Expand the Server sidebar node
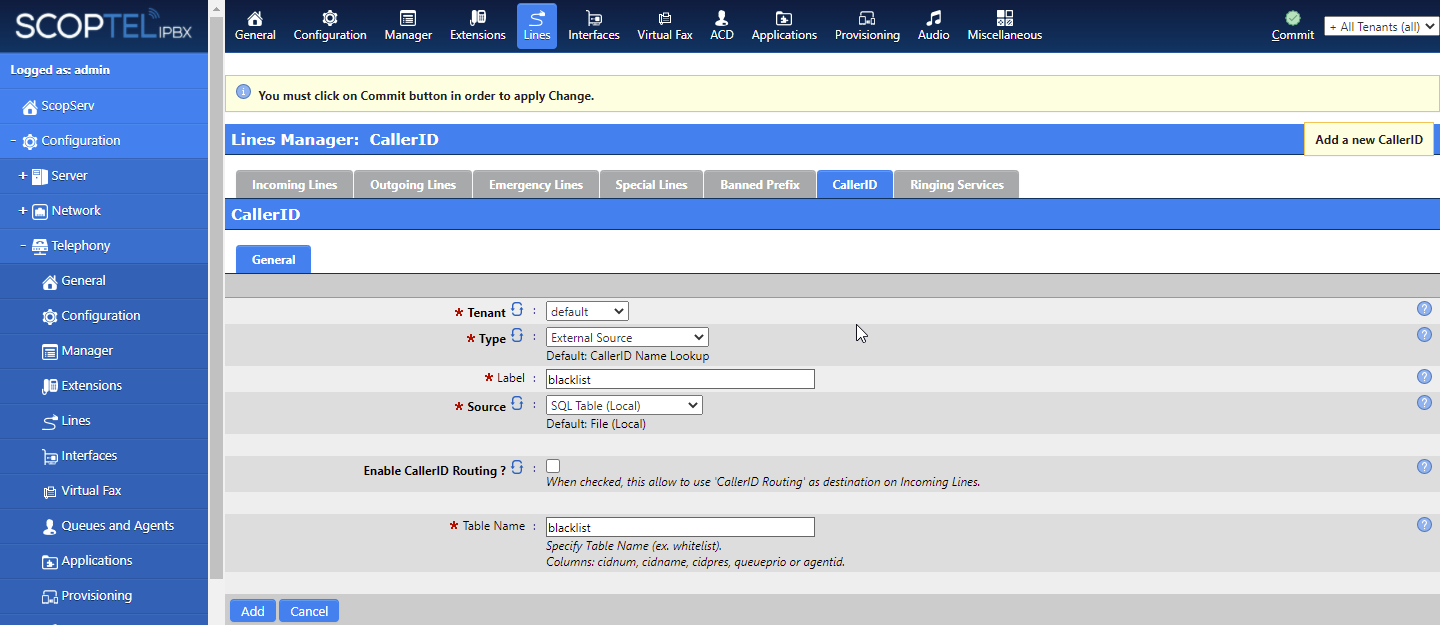The image size is (1440, 625). [23, 176]
